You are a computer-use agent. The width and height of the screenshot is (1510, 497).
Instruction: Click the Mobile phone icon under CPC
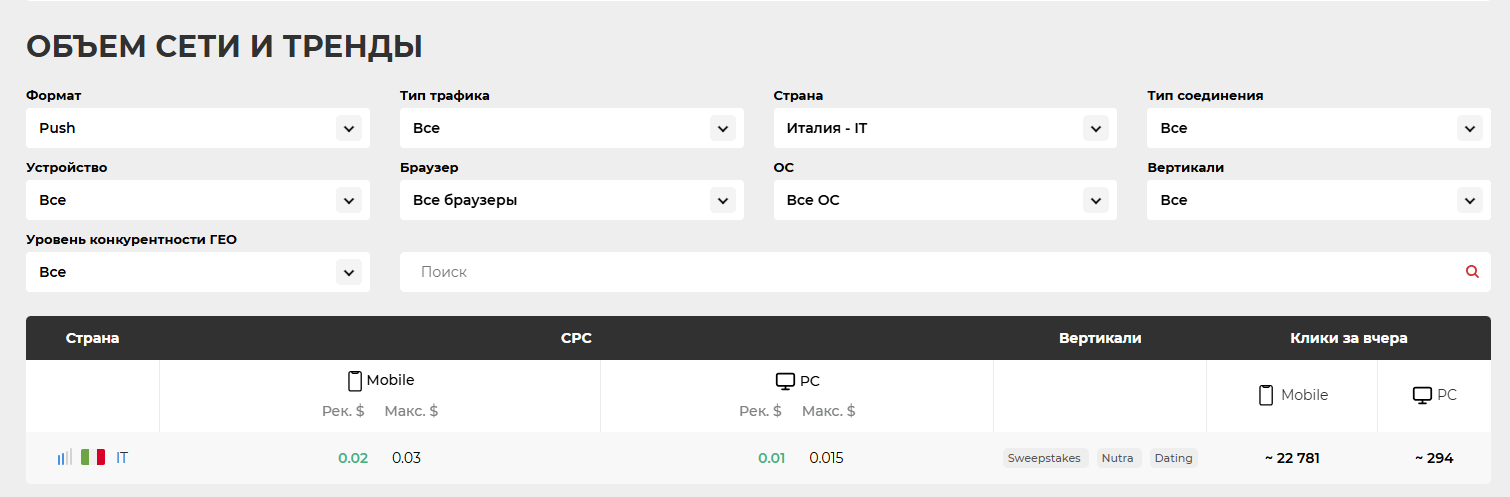pyautogui.click(x=354, y=381)
